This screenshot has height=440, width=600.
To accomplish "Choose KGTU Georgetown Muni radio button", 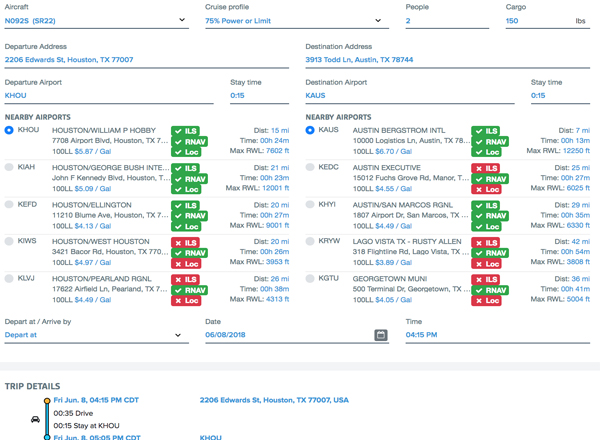I will (310, 279).
